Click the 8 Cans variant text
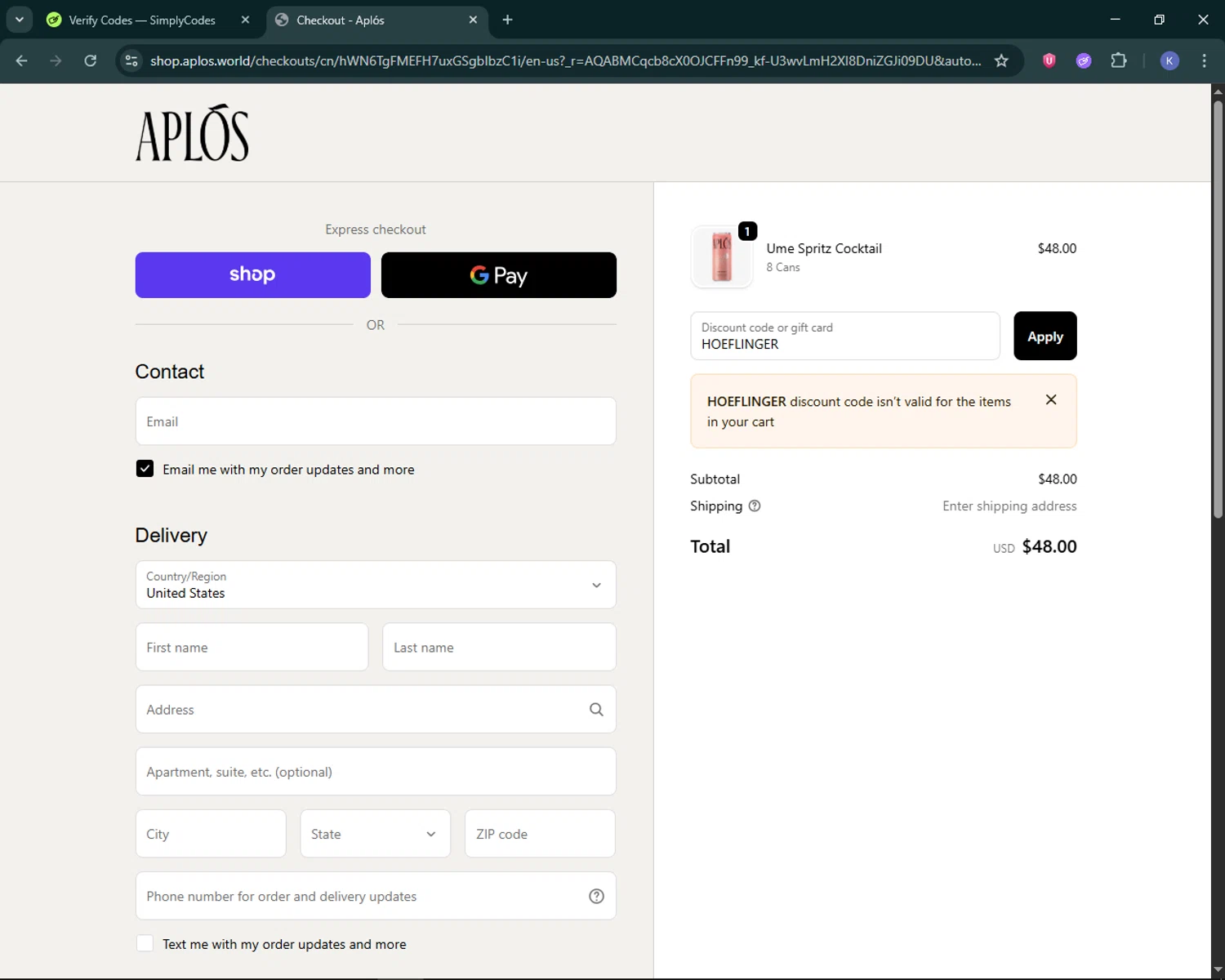Image resolution: width=1225 pixels, height=980 pixels. coord(783,267)
